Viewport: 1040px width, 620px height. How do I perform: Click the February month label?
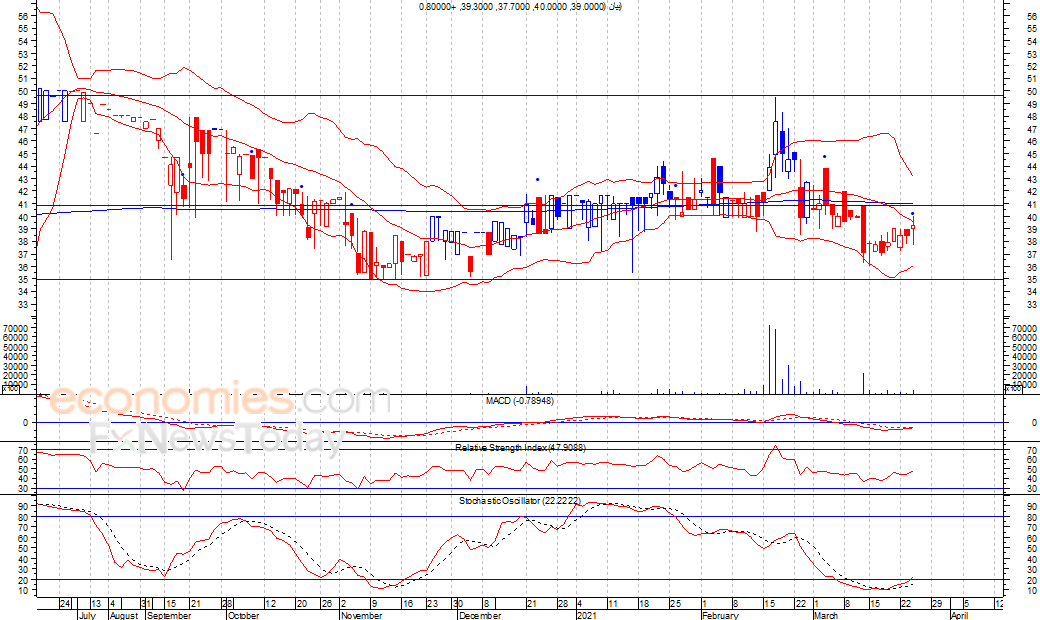[x=719, y=616]
